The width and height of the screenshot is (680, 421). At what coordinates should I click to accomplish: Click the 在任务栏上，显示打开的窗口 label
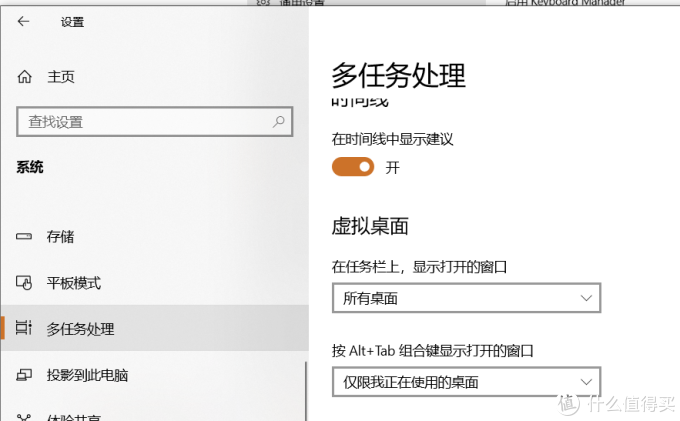tap(419, 267)
